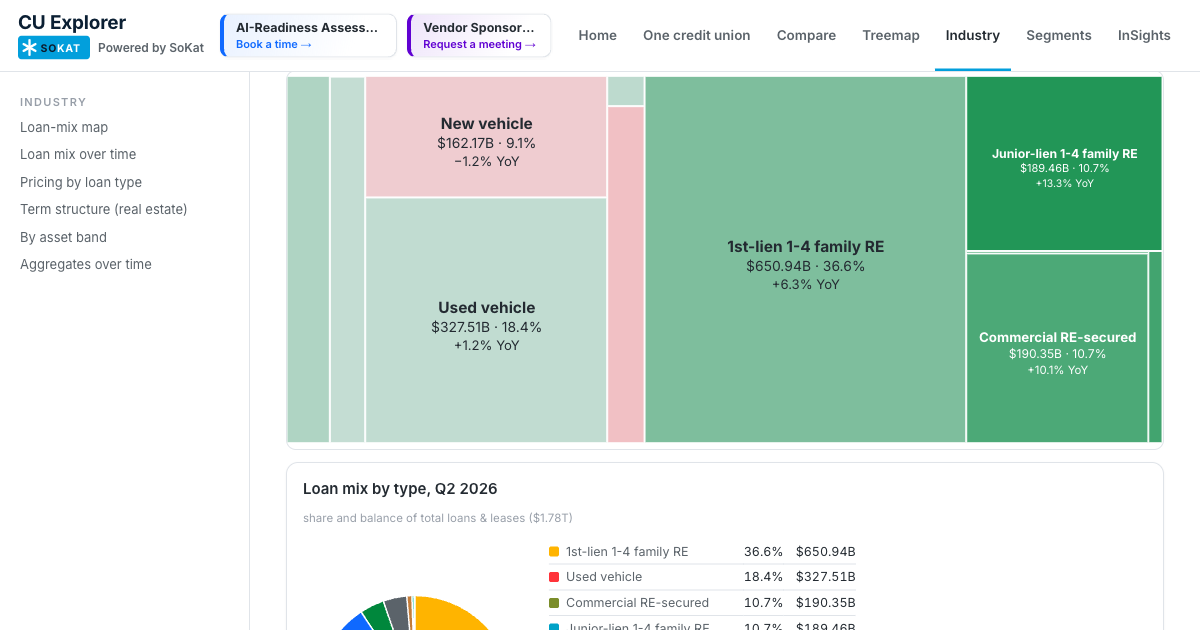
Task: Switch to the Compare tab
Action: click(x=806, y=35)
